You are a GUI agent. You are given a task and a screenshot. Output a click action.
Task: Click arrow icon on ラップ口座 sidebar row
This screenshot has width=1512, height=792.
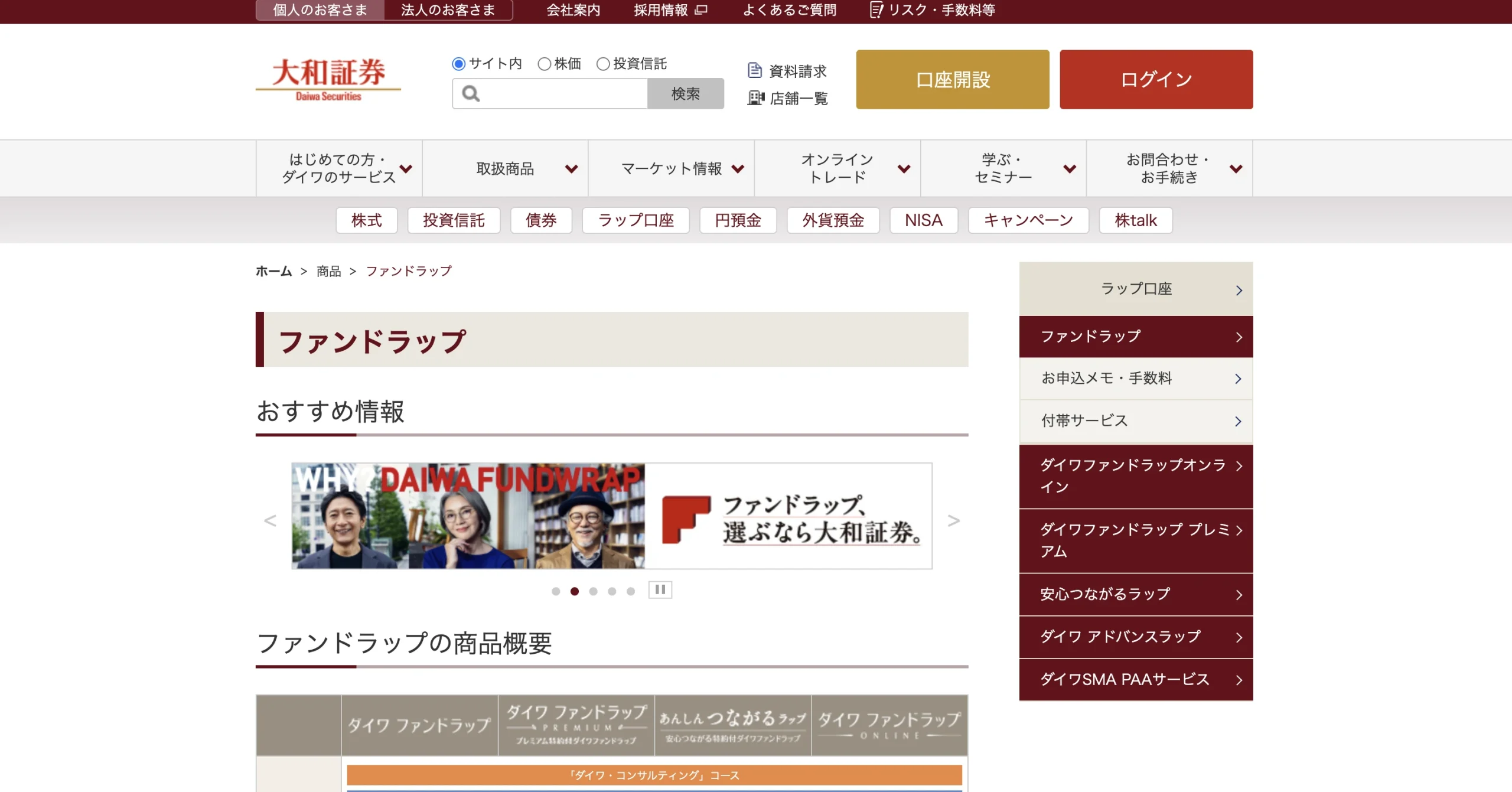(x=1239, y=290)
